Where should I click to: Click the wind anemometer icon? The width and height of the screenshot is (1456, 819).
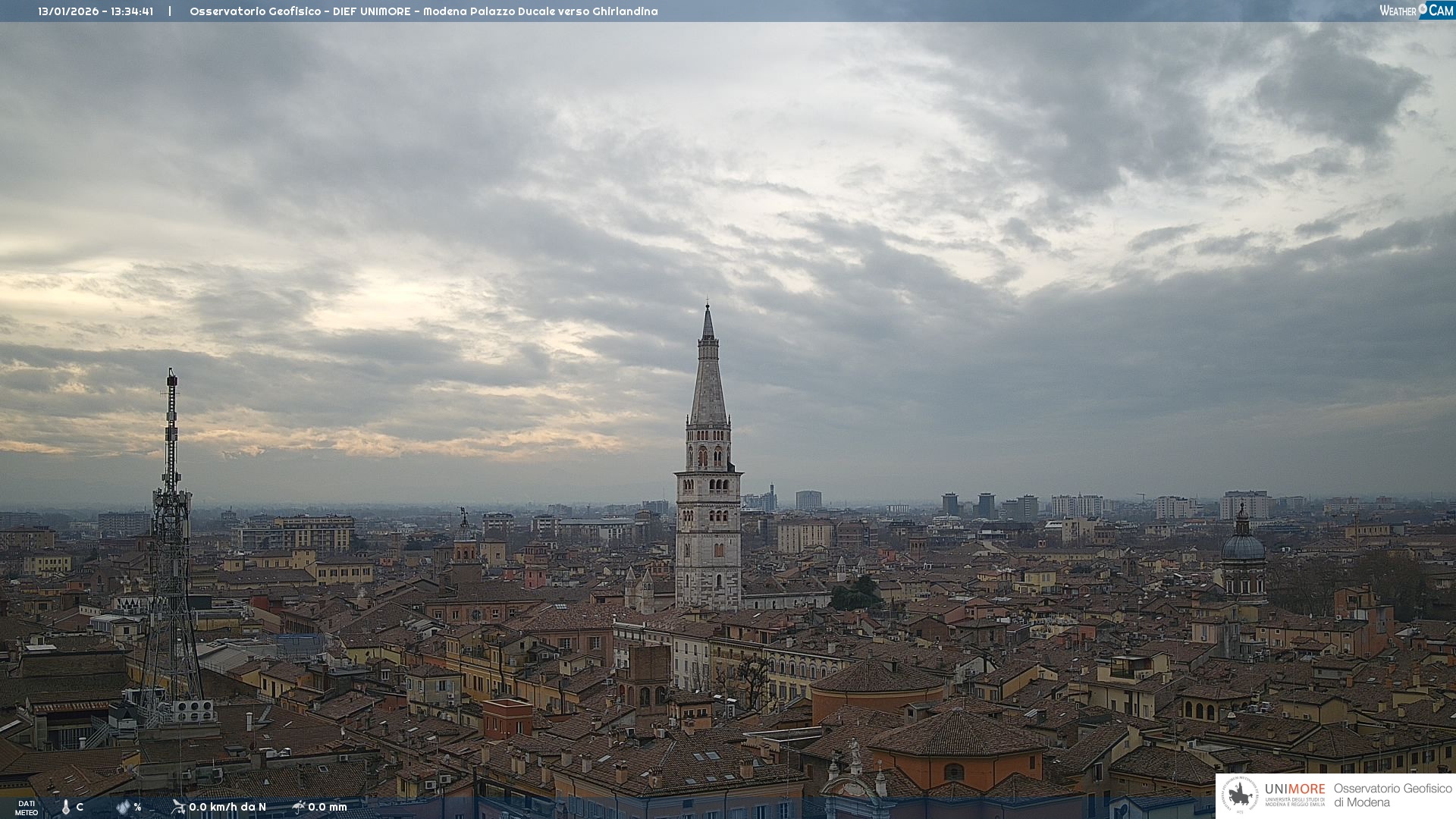[178, 807]
